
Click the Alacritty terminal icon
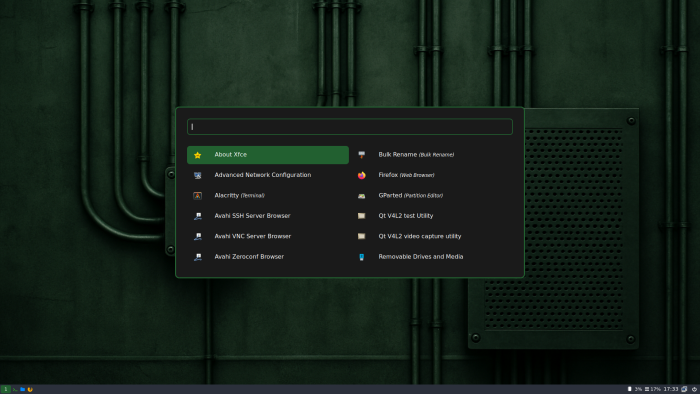click(197, 195)
